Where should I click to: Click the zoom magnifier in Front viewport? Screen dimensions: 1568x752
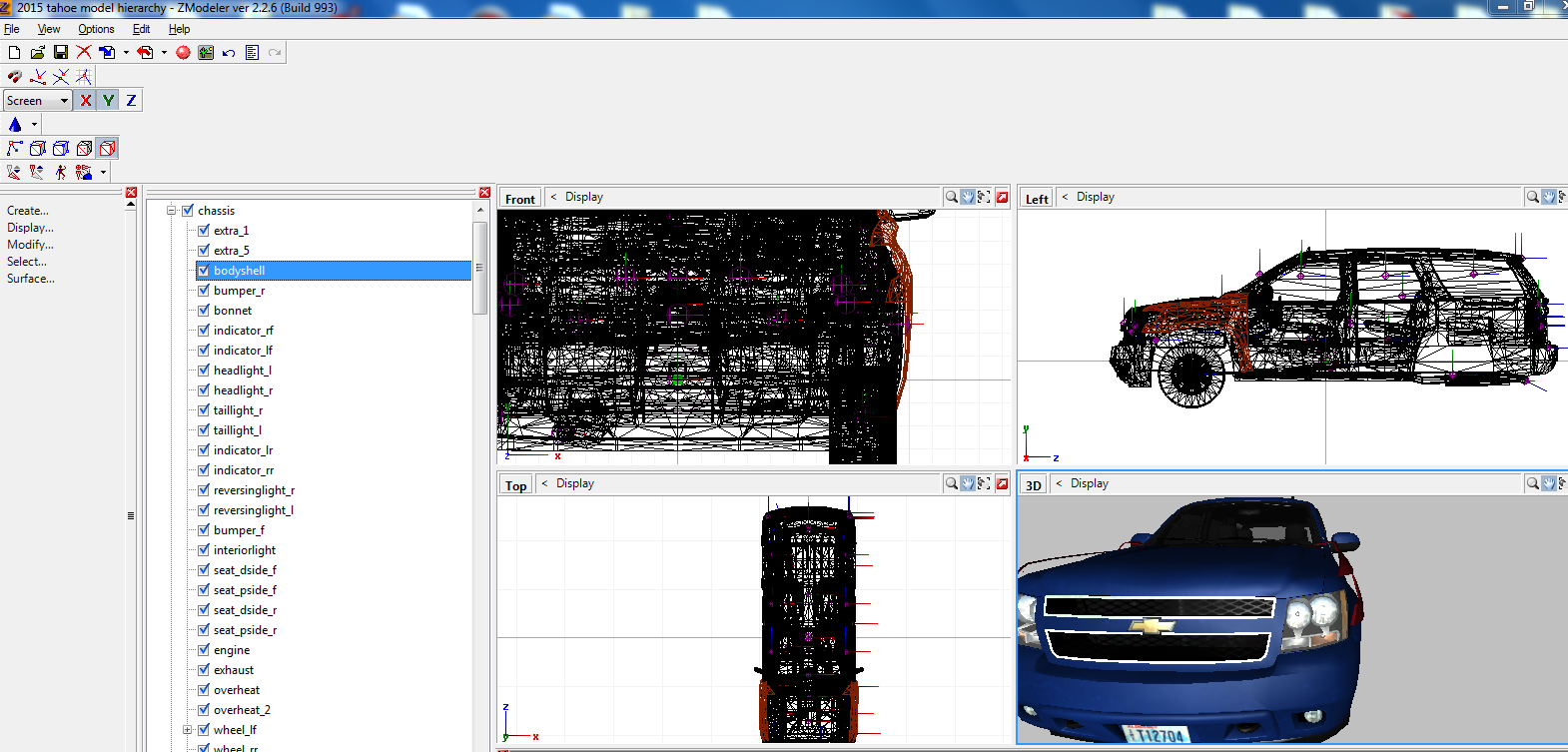pos(952,197)
